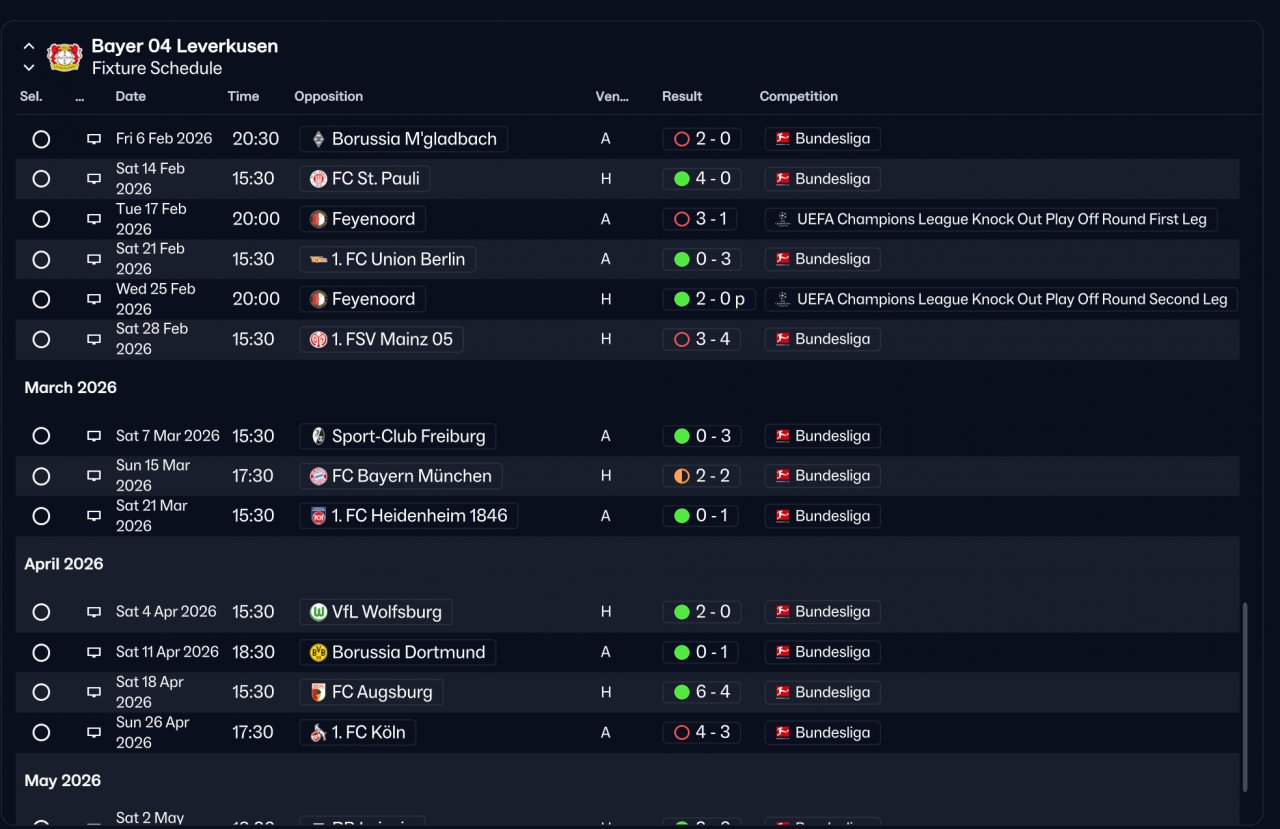Click the TV icon for the Freiburg fixture
Viewport: 1280px width, 829px height.
pyautogui.click(x=94, y=436)
